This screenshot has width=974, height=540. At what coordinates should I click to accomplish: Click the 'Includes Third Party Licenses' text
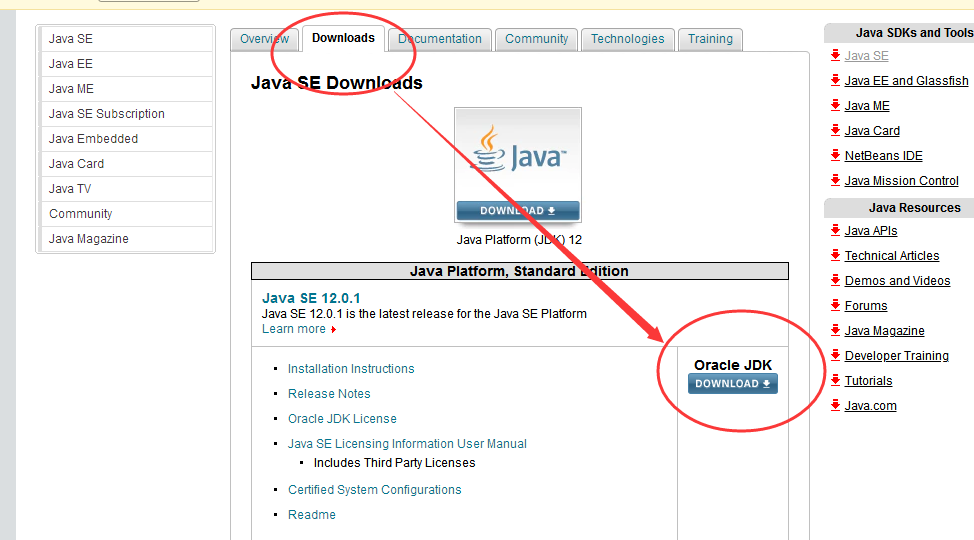[x=394, y=463]
